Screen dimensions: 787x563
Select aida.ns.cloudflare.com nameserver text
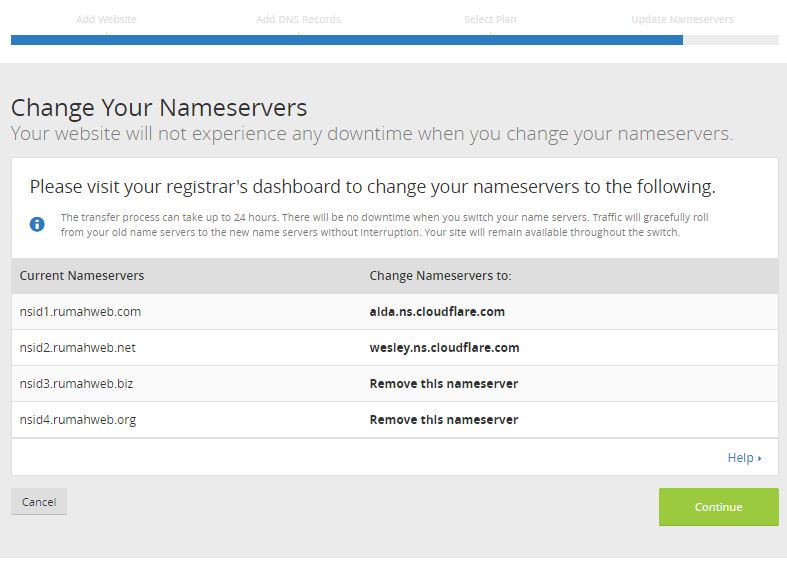pos(437,312)
